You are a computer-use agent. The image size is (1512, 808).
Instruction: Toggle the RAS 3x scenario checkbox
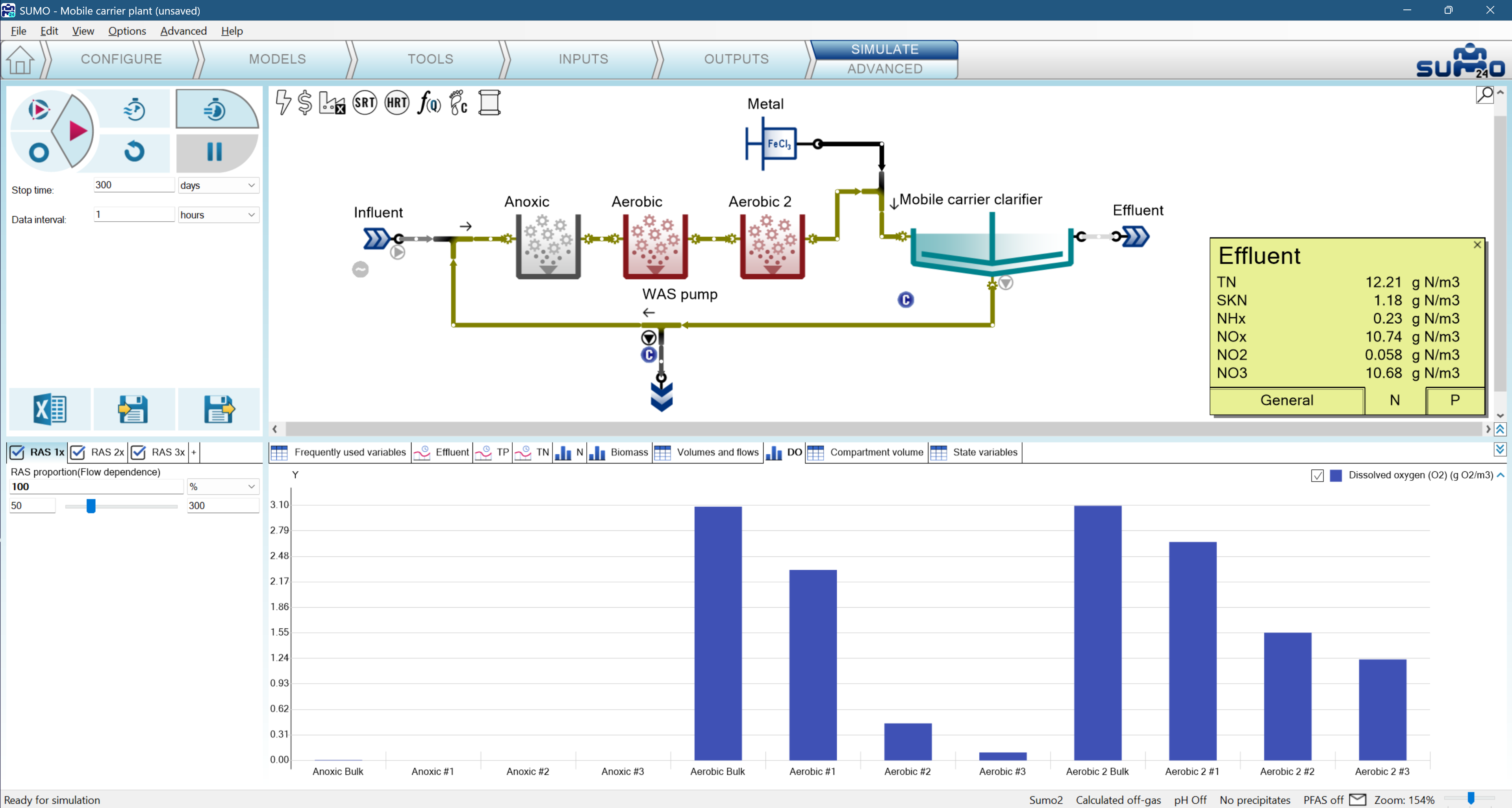139,452
